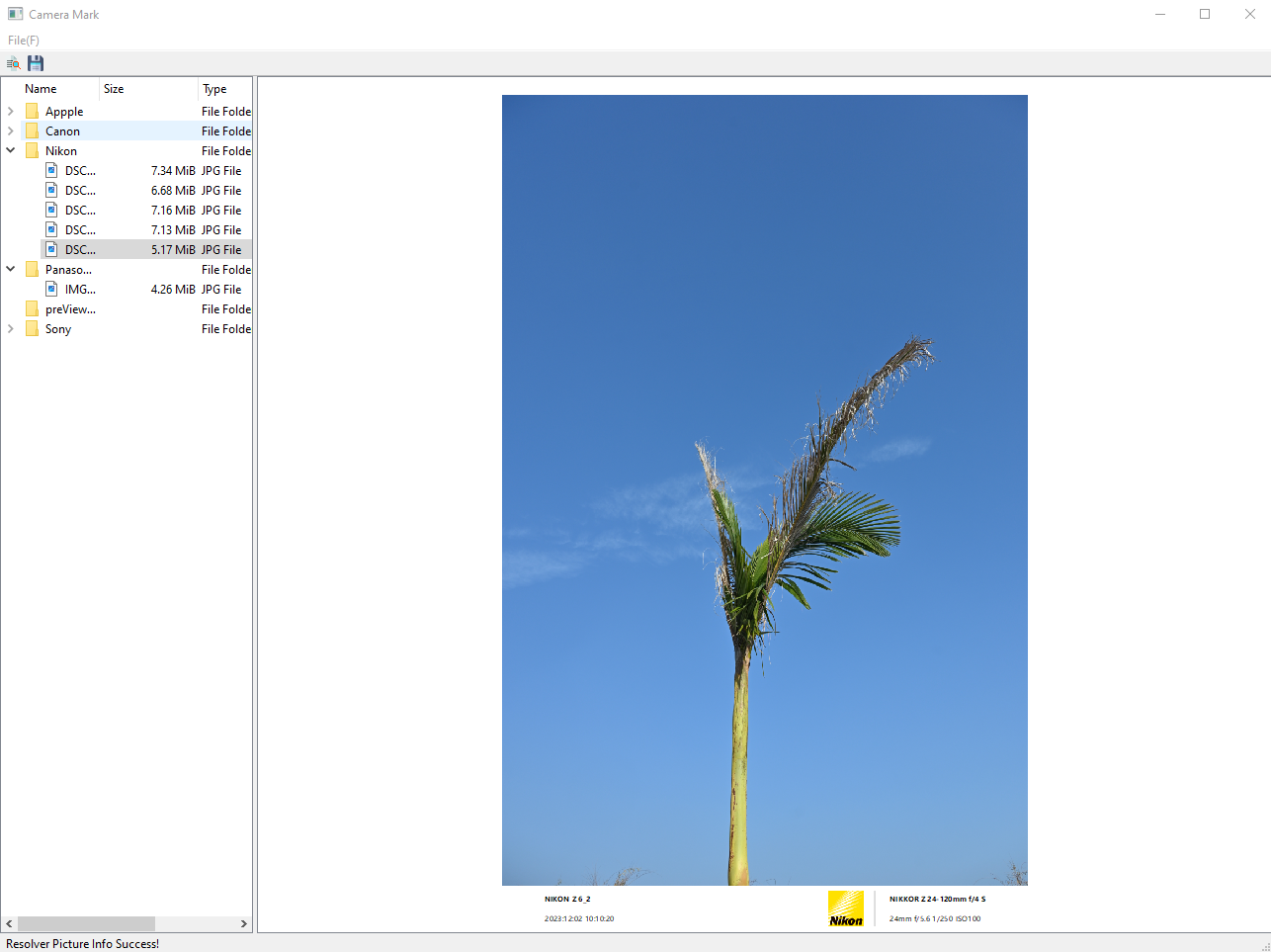The height and width of the screenshot is (952, 1271).
Task: Expand the Appple folder node
Action: click(x=11, y=112)
